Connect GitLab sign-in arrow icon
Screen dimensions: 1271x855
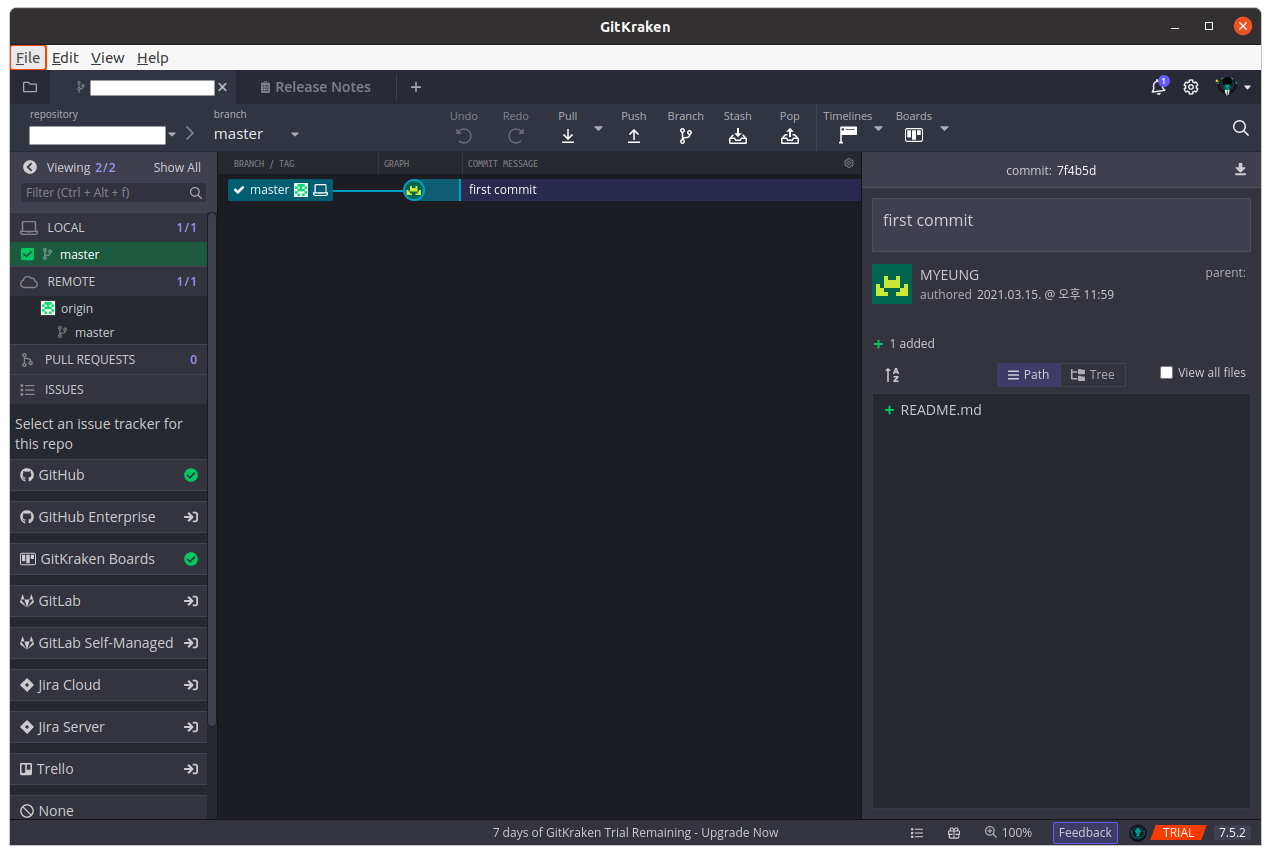click(191, 601)
